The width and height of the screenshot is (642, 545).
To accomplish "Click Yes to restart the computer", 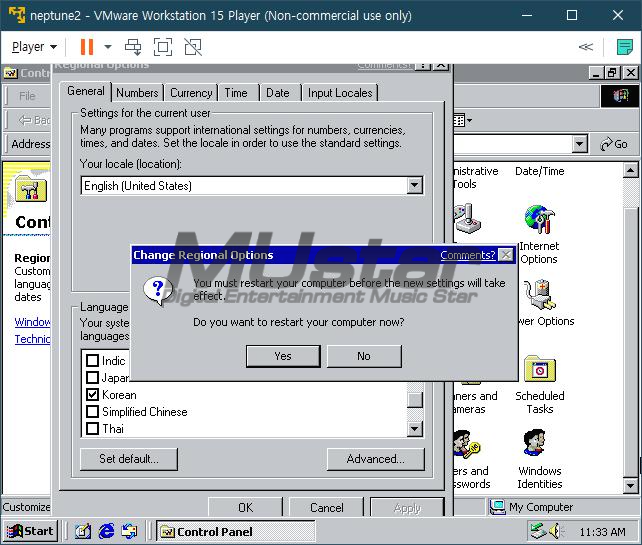I will point(283,356).
